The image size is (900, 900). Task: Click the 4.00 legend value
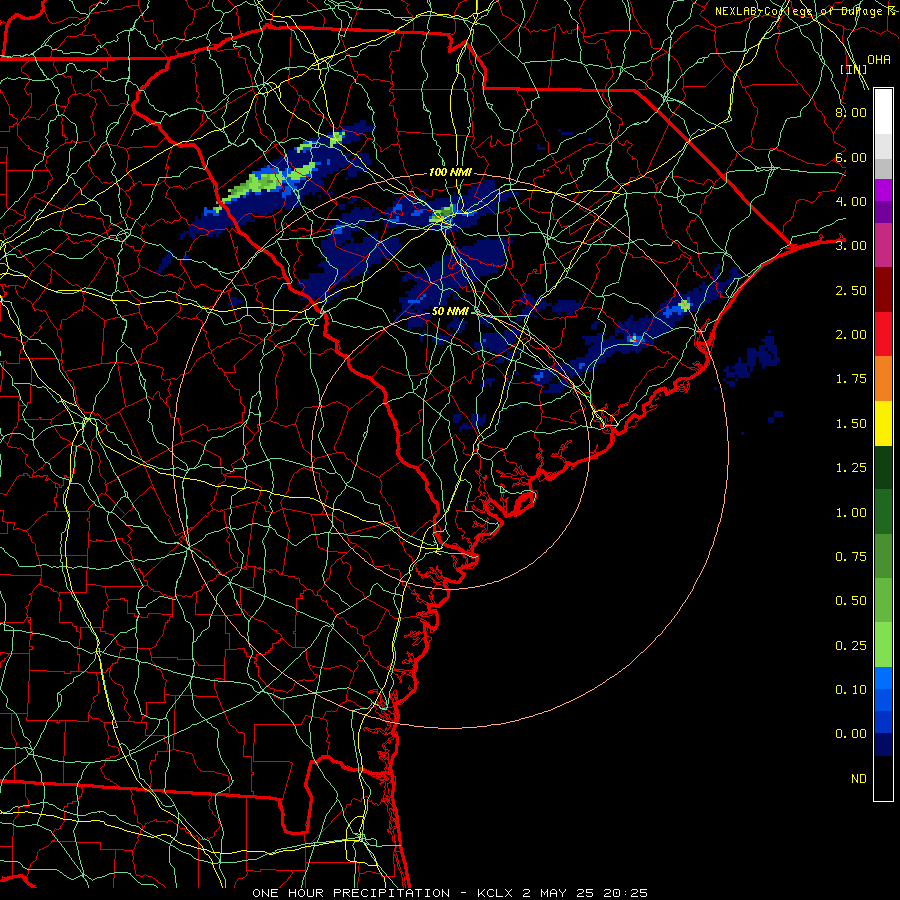851,201
